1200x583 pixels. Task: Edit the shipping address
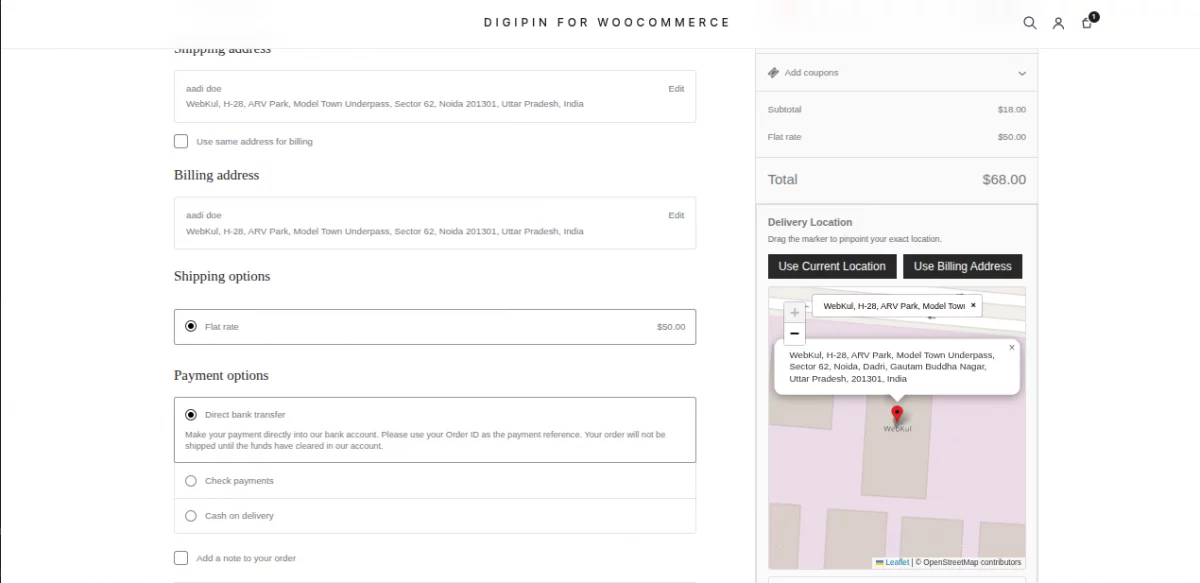click(676, 89)
